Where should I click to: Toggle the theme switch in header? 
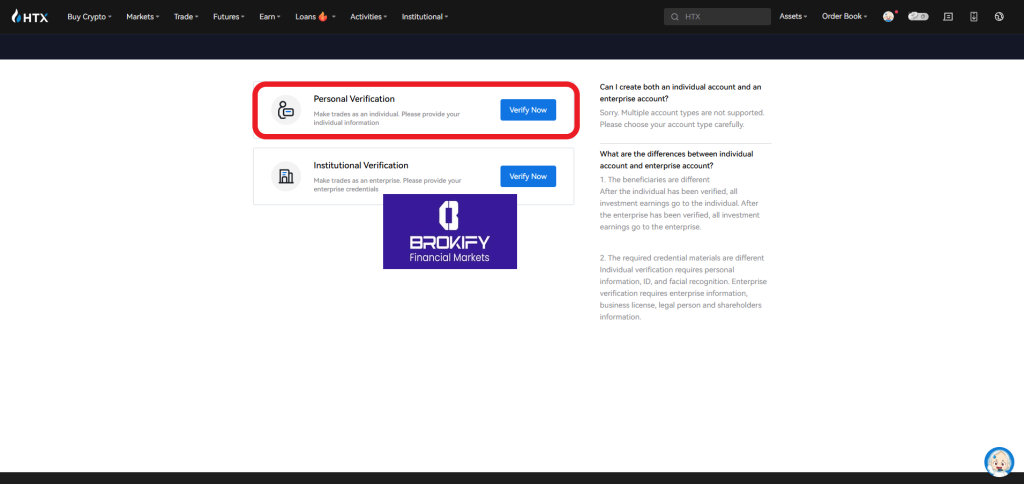coord(918,17)
